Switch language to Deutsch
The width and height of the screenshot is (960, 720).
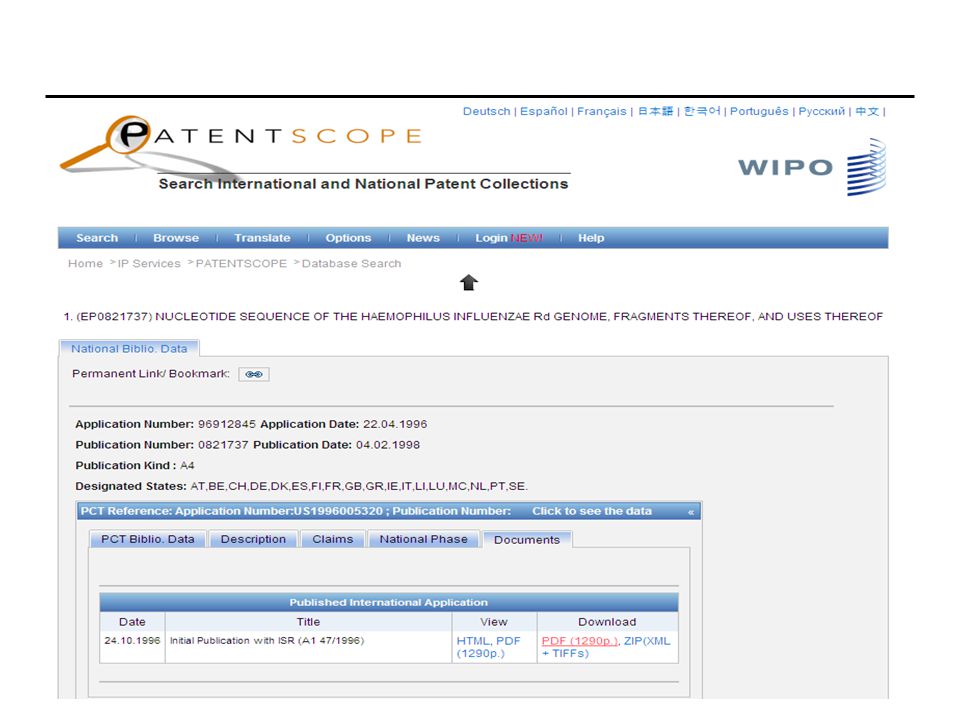click(x=486, y=111)
